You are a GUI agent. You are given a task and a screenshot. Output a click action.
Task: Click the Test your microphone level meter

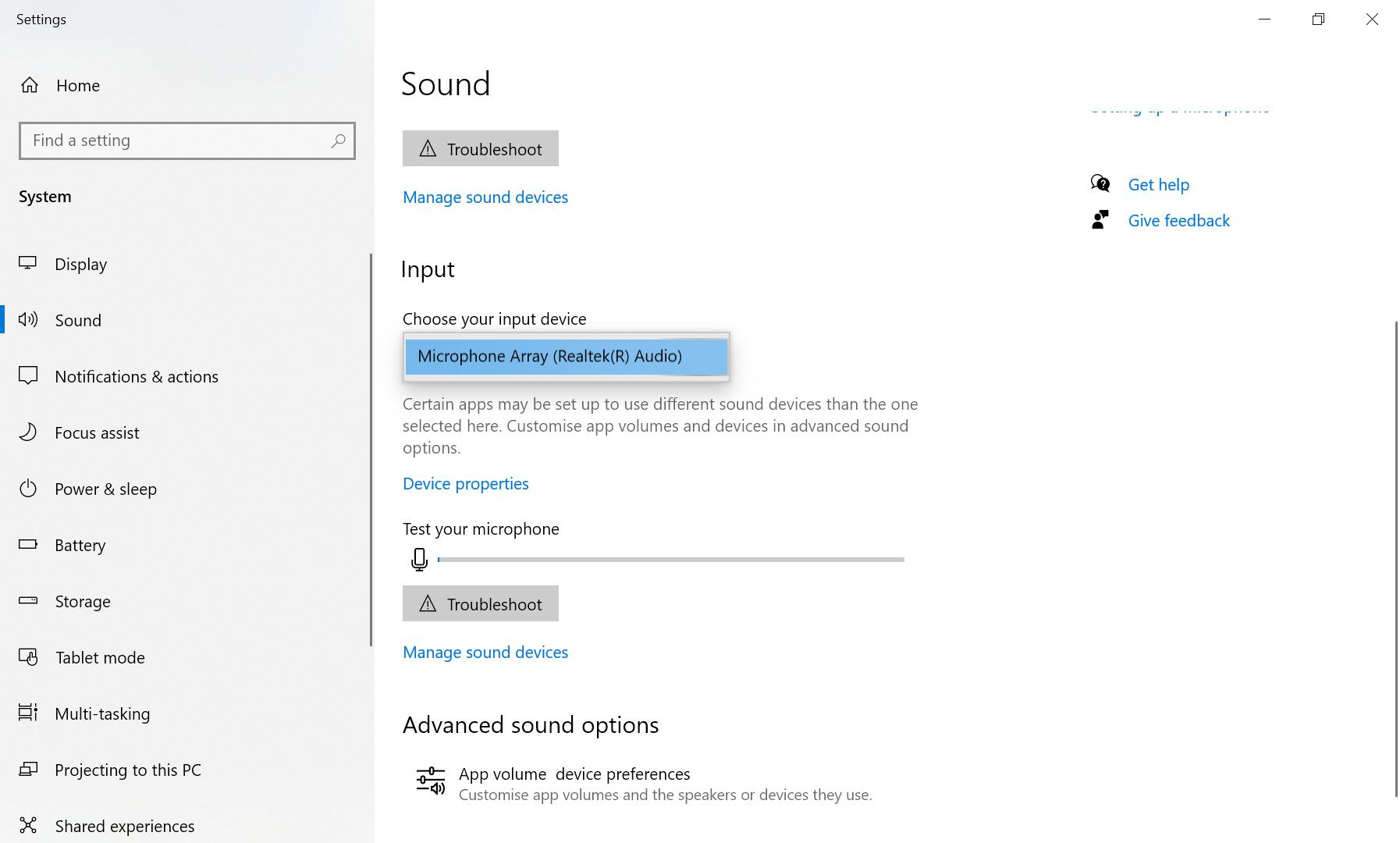click(x=671, y=559)
